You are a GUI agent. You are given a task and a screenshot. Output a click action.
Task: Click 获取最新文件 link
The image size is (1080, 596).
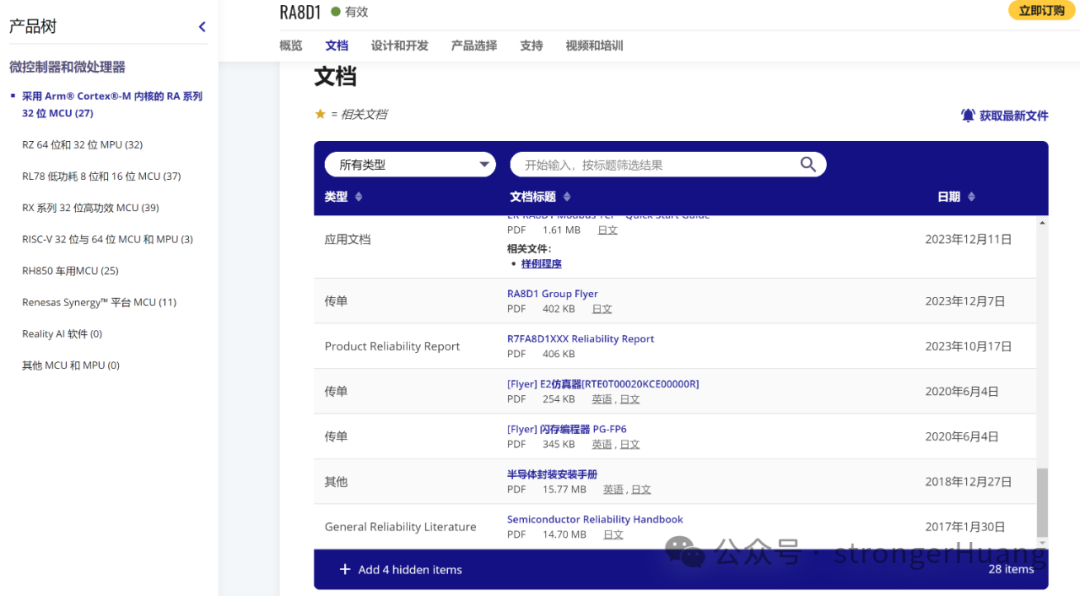pos(1013,116)
